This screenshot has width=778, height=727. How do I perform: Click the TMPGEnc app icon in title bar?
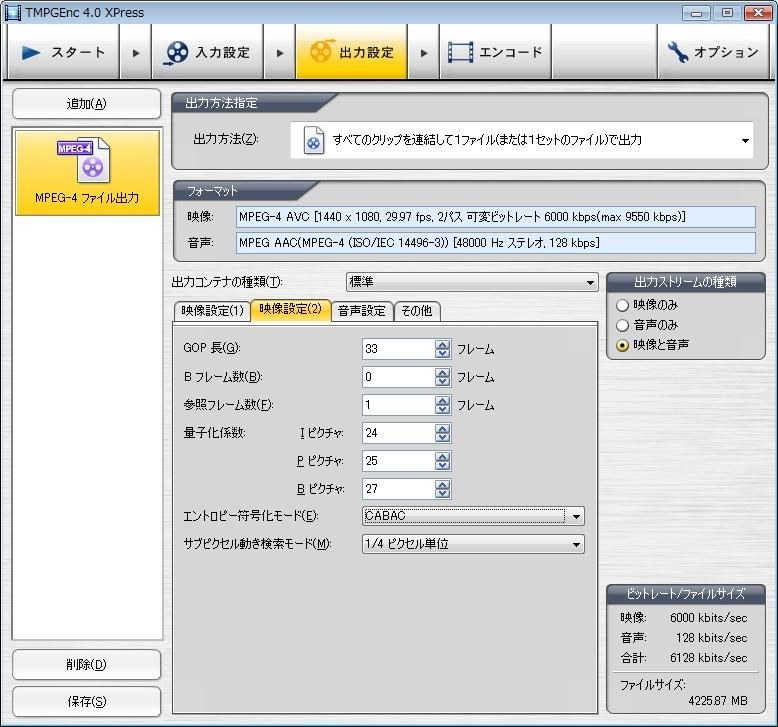12,12
